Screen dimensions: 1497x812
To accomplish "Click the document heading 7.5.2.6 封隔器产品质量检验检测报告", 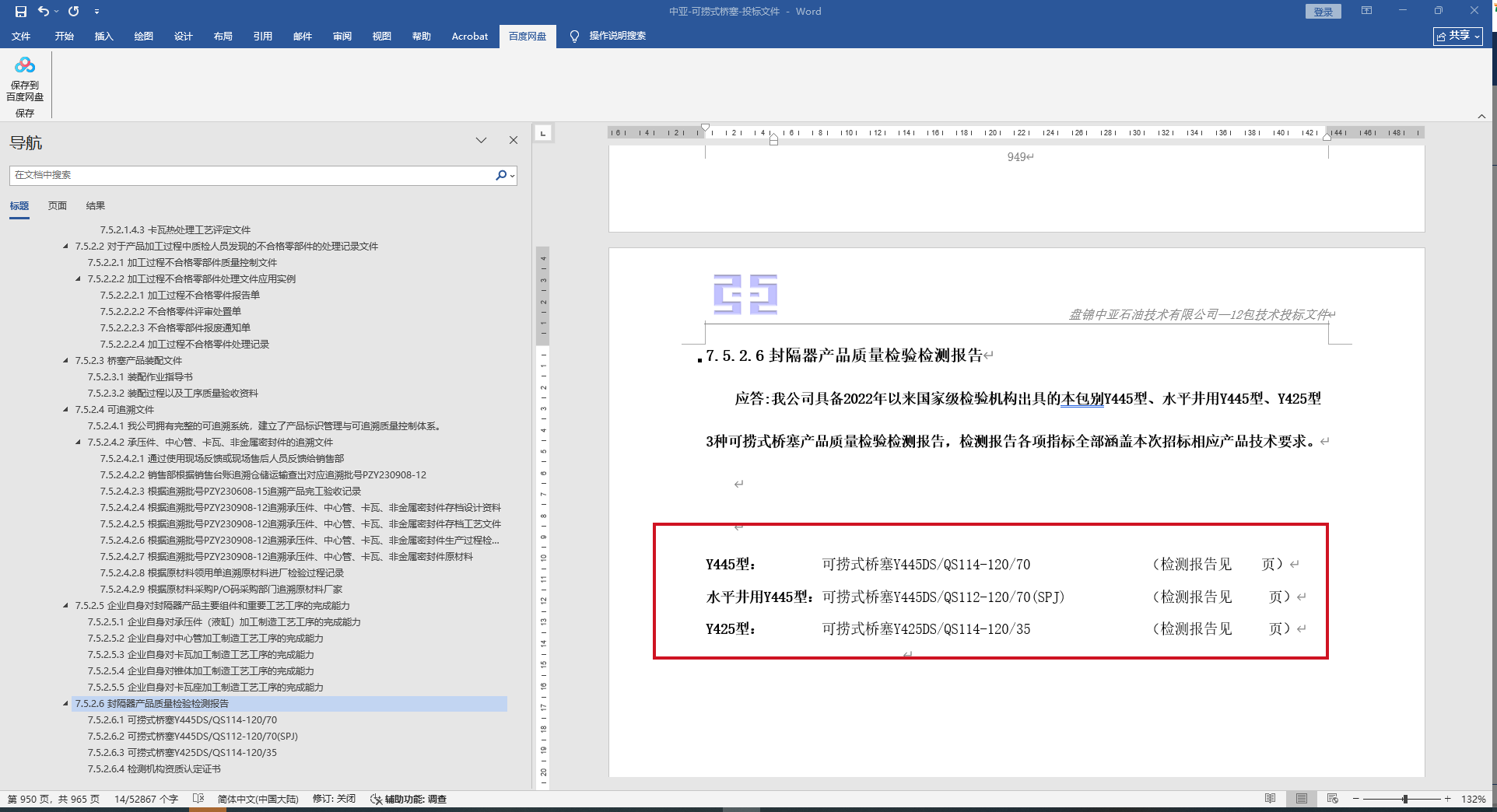I will tap(843, 356).
